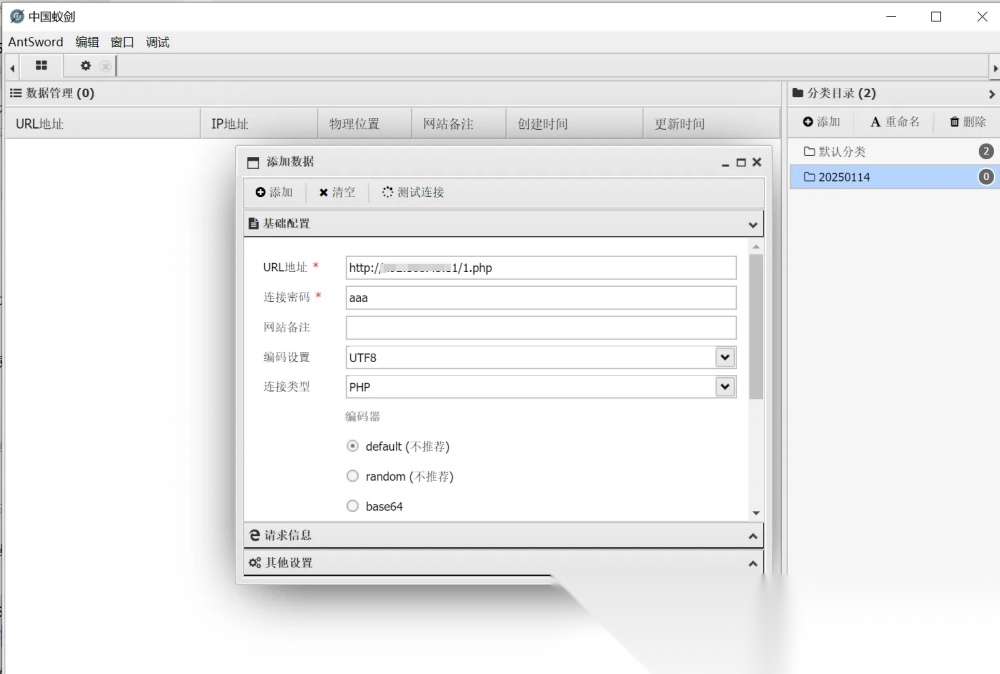Sort by the 物理位置 column header
The image size is (1000, 674).
pyautogui.click(x=364, y=124)
